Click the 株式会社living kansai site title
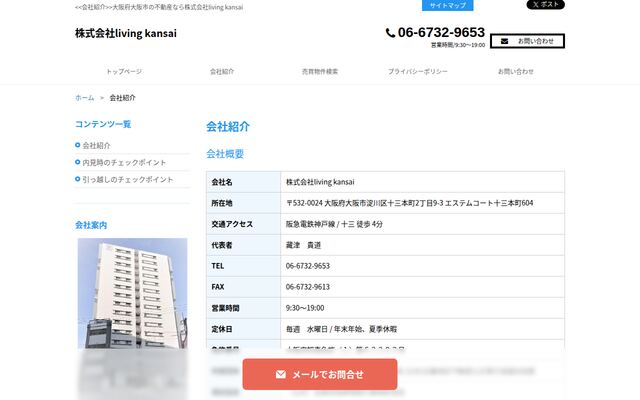Viewport: 640px width, 400px height. (126, 33)
